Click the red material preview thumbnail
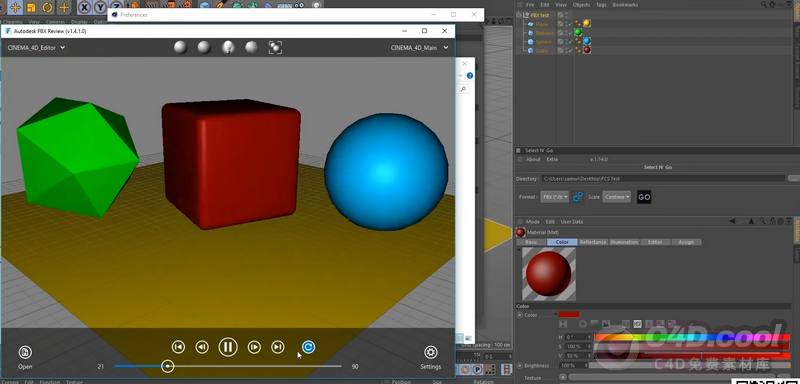The image size is (800, 384). [x=548, y=274]
